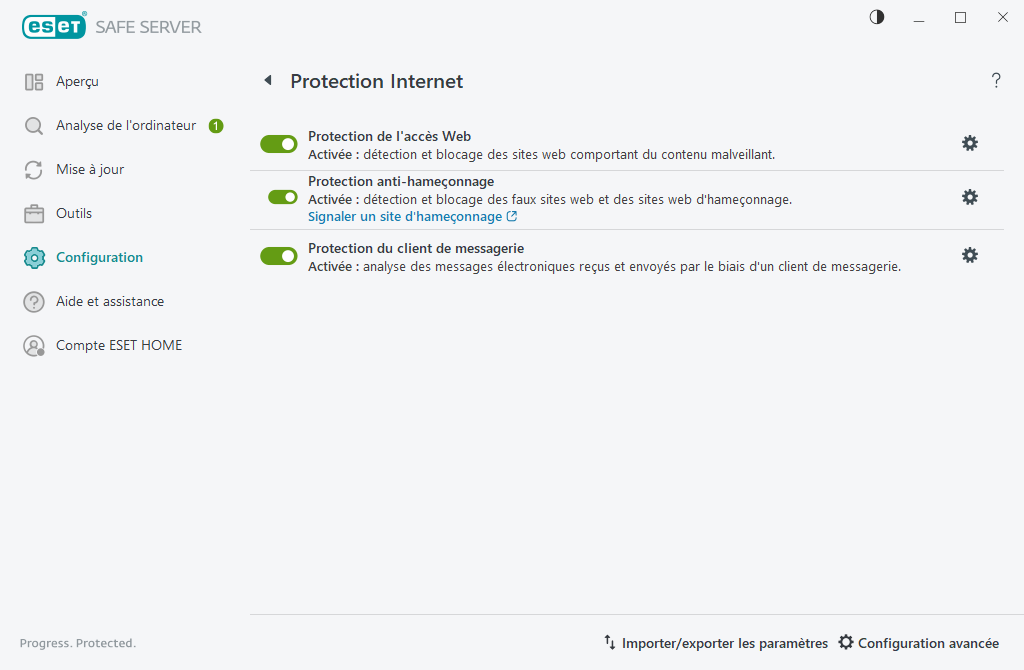Image resolution: width=1024 pixels, height=670 pixels.
Task: Turn off Protection du client de messagerie
Action: click(x=278, y=255)
